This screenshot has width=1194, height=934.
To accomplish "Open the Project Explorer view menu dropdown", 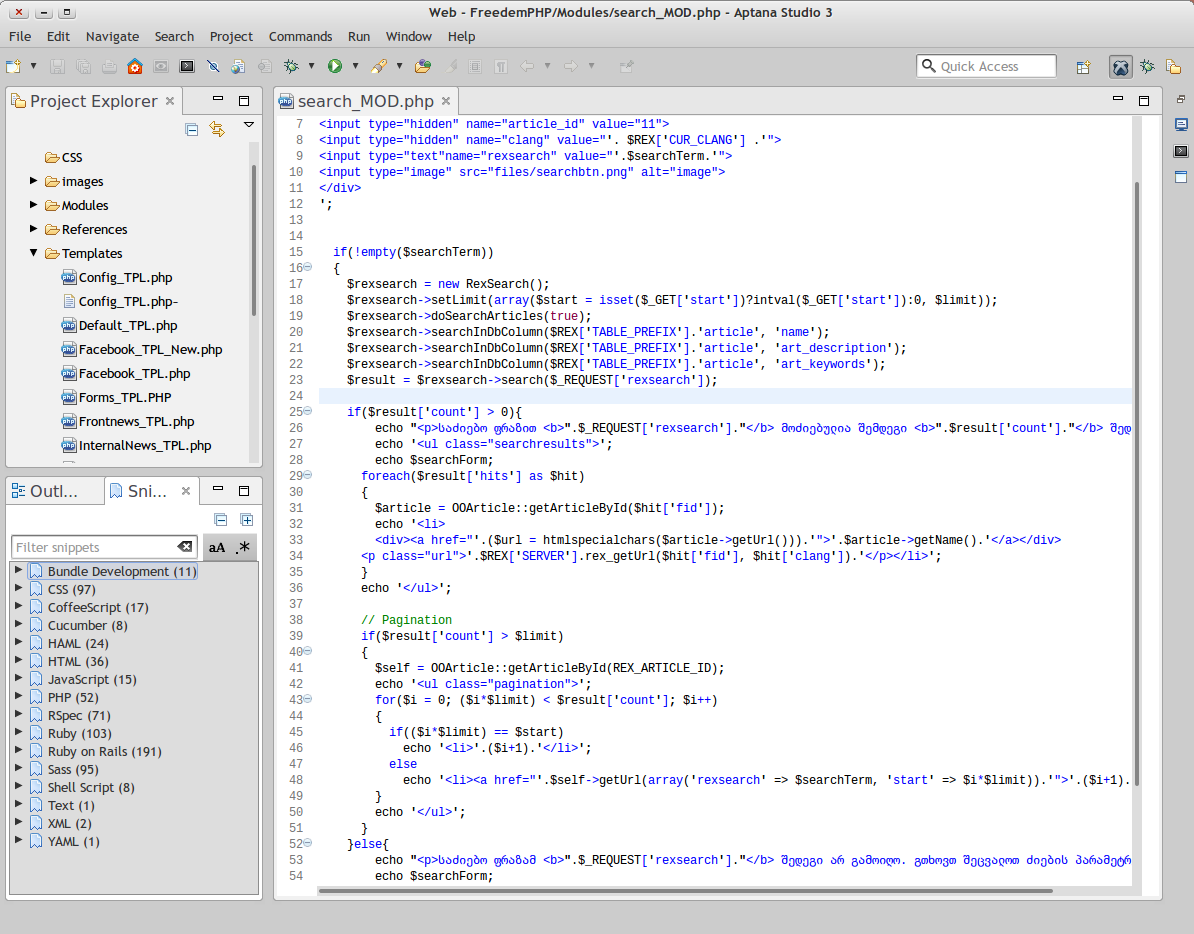I will [x=249, y=126].
